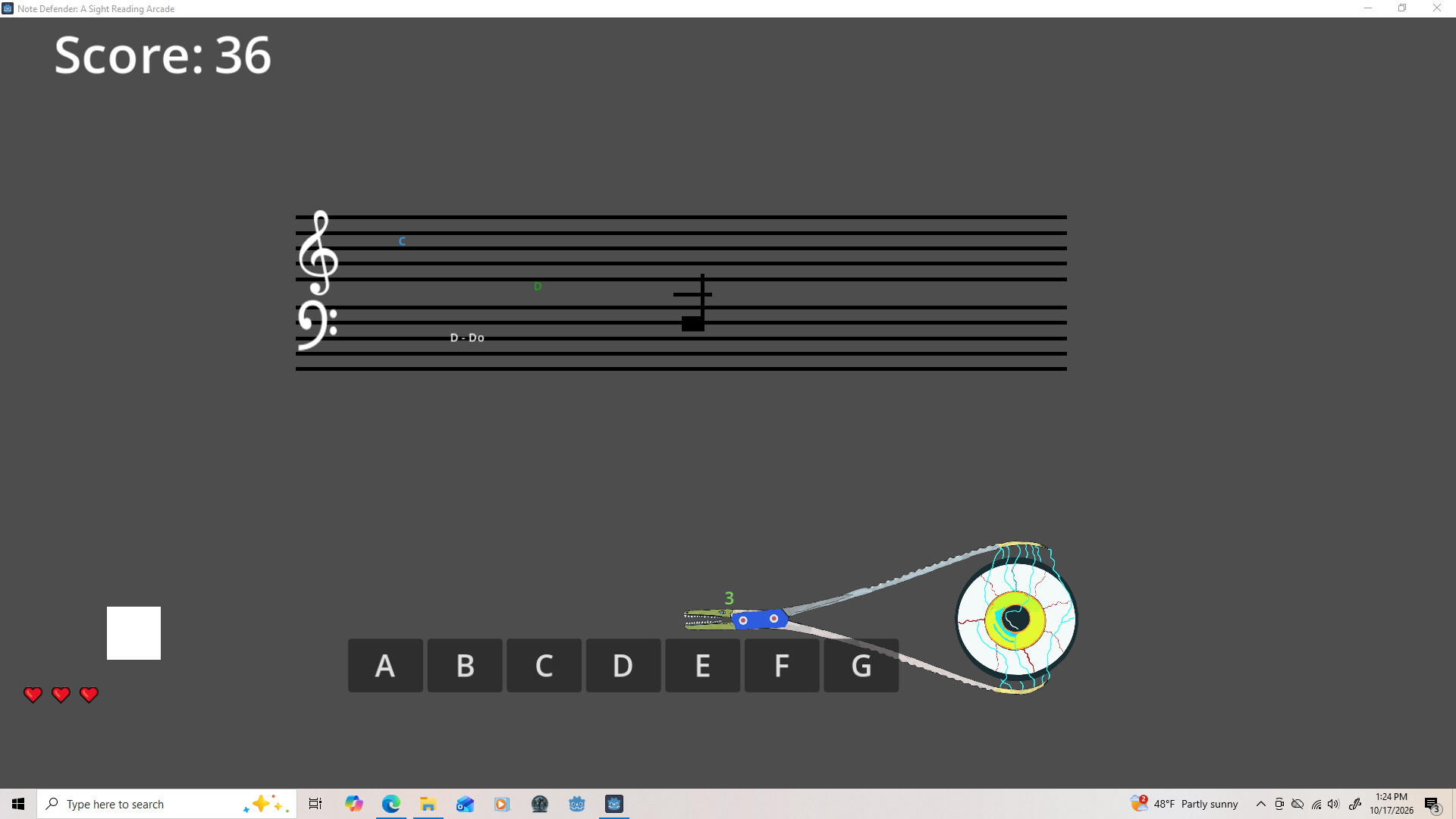Click the blue 'C' hint label

[x=402, y=241]
